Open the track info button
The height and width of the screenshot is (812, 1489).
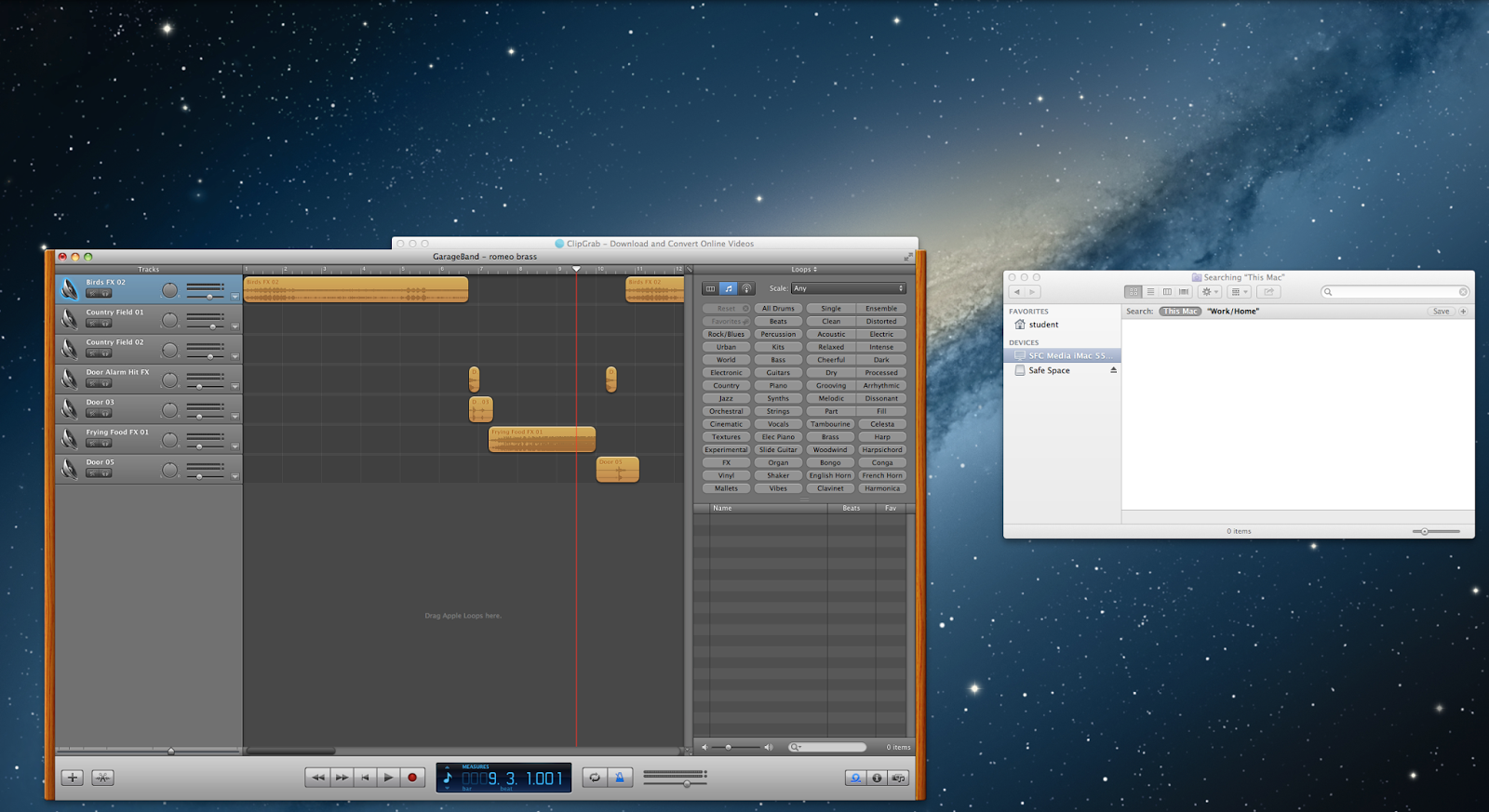pyautogui.click(x=877, y=778)
